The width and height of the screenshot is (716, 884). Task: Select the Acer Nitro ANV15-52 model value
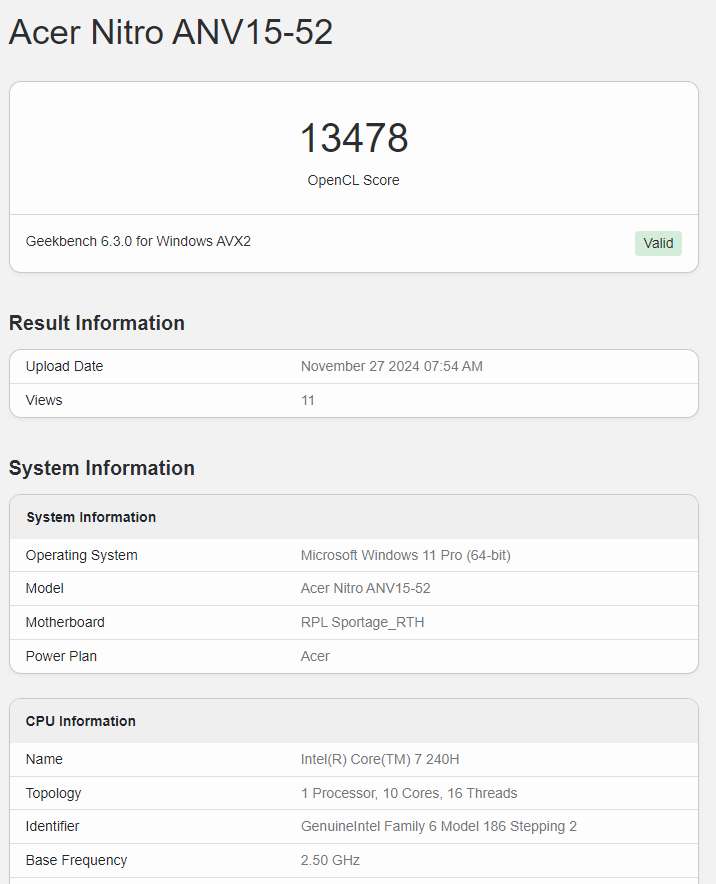pos(365,589)
